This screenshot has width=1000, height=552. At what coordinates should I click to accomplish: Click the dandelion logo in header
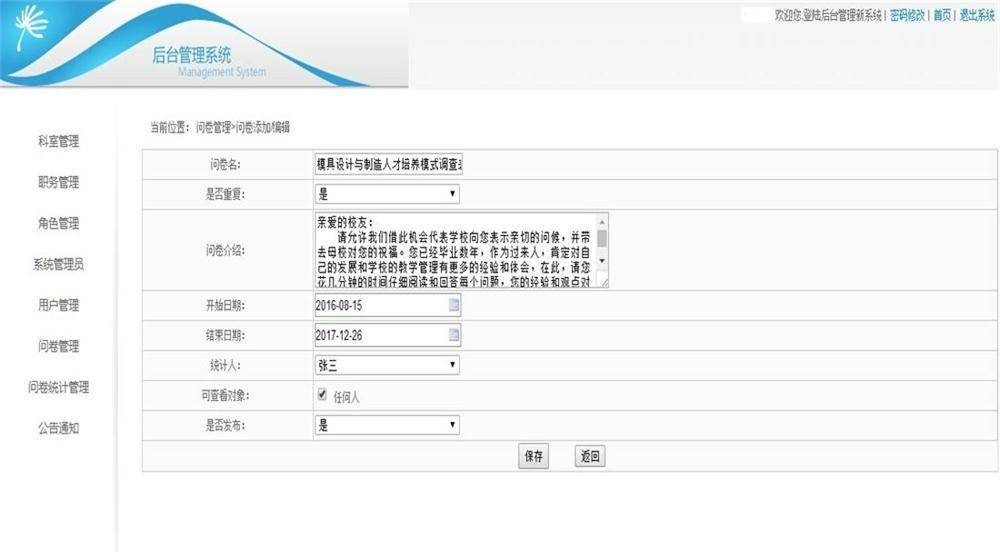(x=32, y=27)
